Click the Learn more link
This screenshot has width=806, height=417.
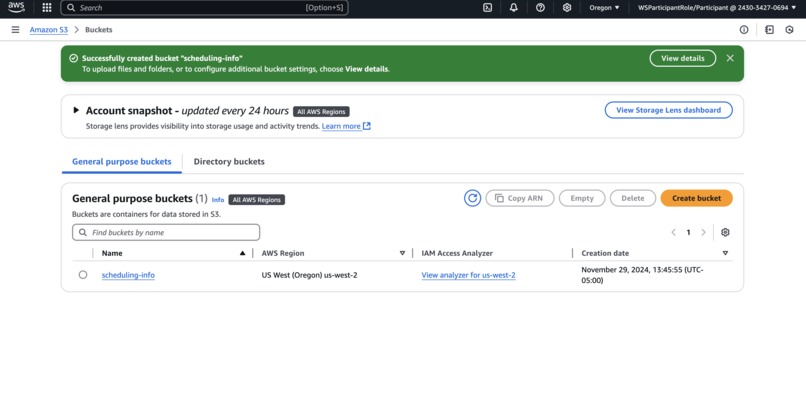[341, 126]
